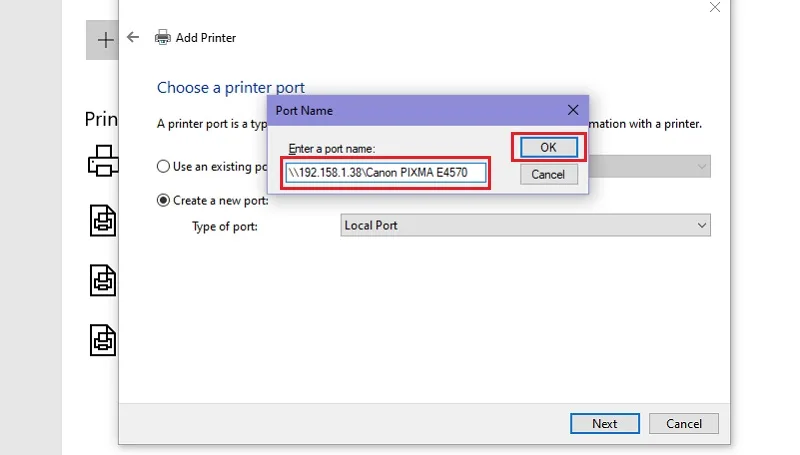The height and width of the screenshot is (455, 800).
Task: Click the Next button in the wizard
Action: coord(605,423)
